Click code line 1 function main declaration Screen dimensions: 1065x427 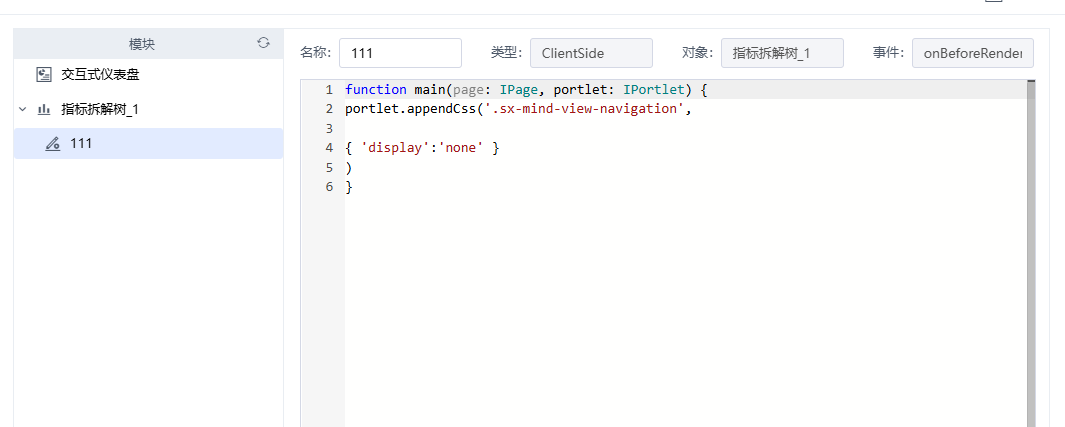point(526,90)
